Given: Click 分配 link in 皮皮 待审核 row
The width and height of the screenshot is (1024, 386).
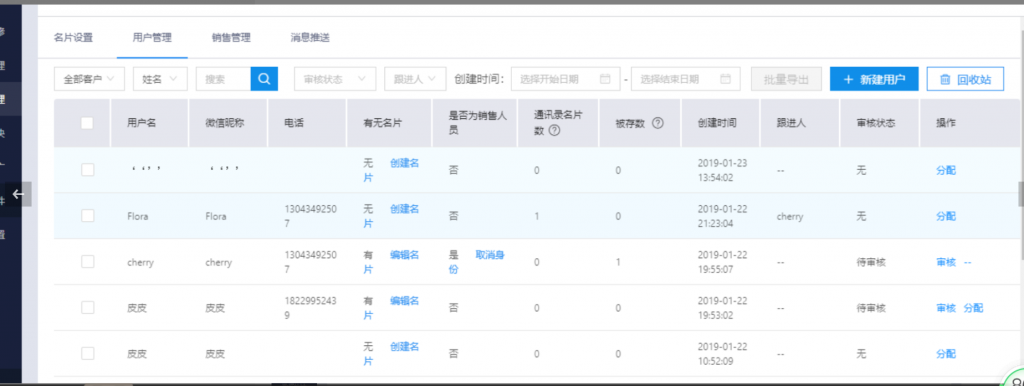Looking at the screenshot, I should coord(973,308).
